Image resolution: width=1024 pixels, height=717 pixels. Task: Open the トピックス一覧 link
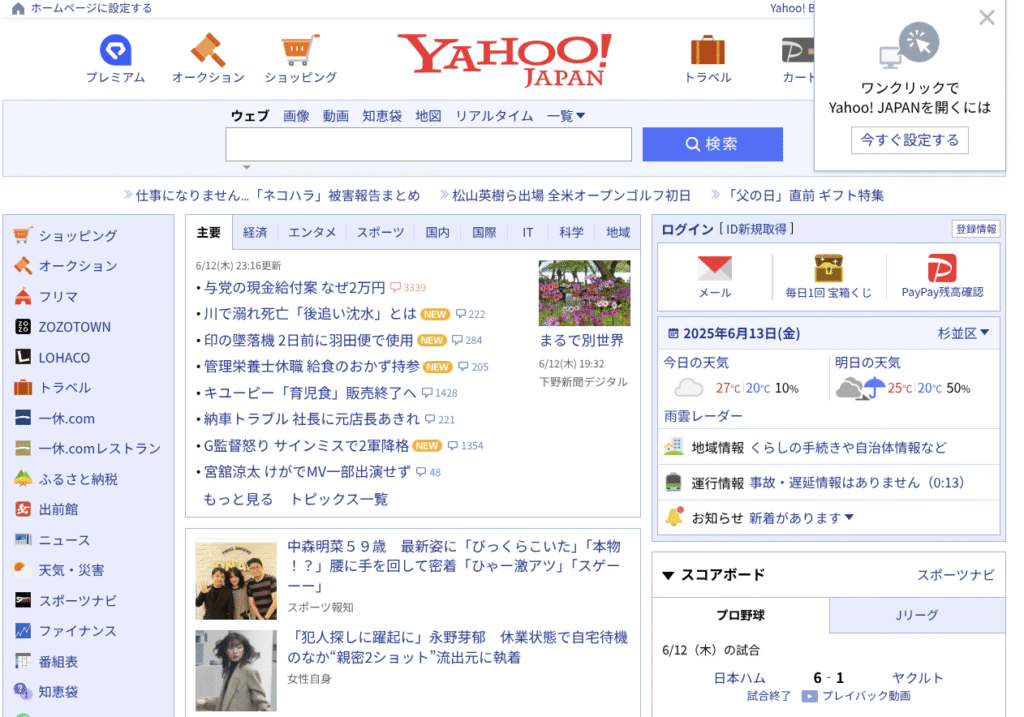click(339, 499)
